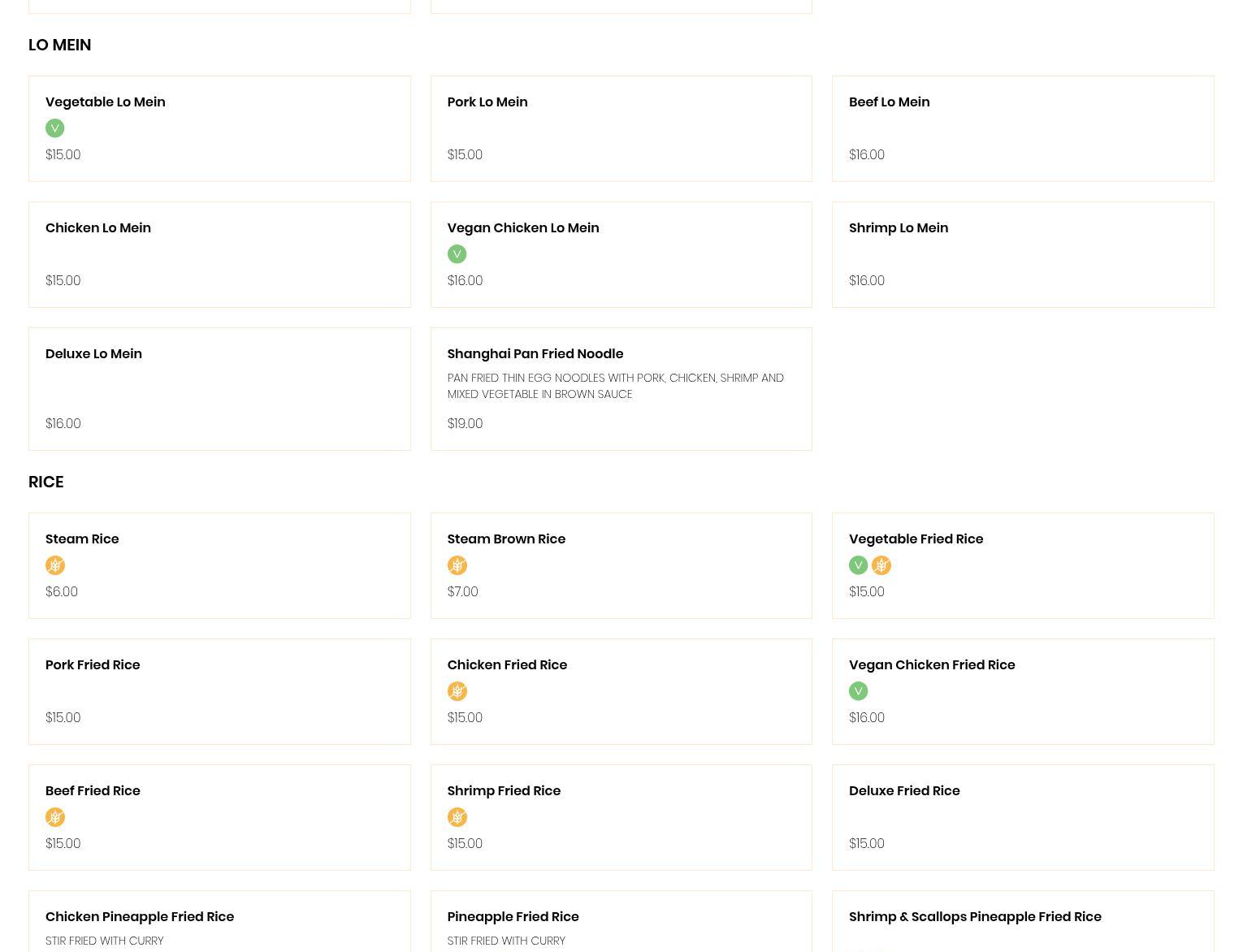Click gluten-free icon under Steam Rice
This screenshot has width=1243, height=952.
55,565
